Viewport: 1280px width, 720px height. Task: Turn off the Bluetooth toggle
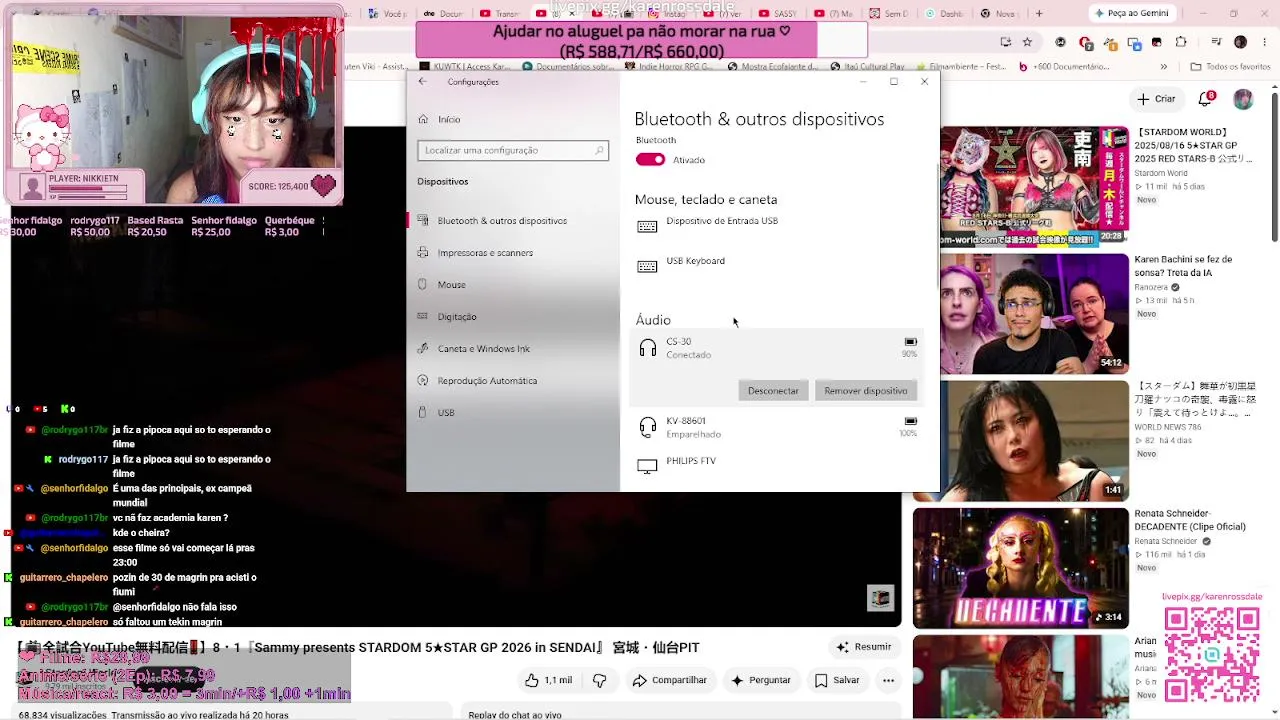(x=650, y=160)
